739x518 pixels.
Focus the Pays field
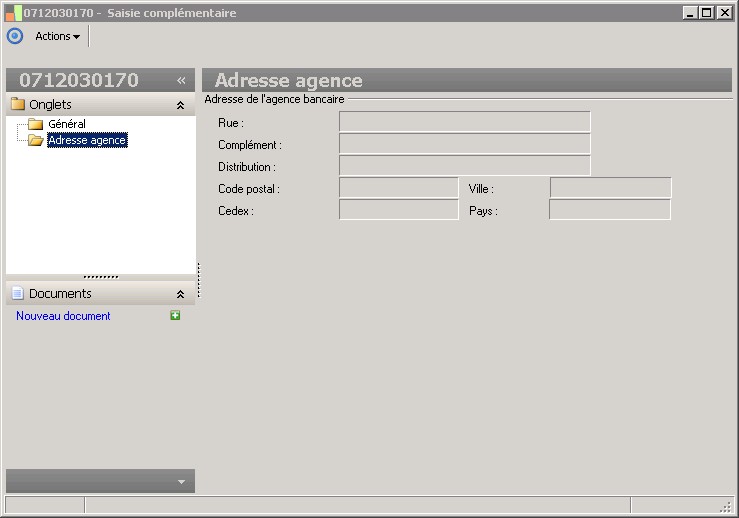tap(610, 210)
